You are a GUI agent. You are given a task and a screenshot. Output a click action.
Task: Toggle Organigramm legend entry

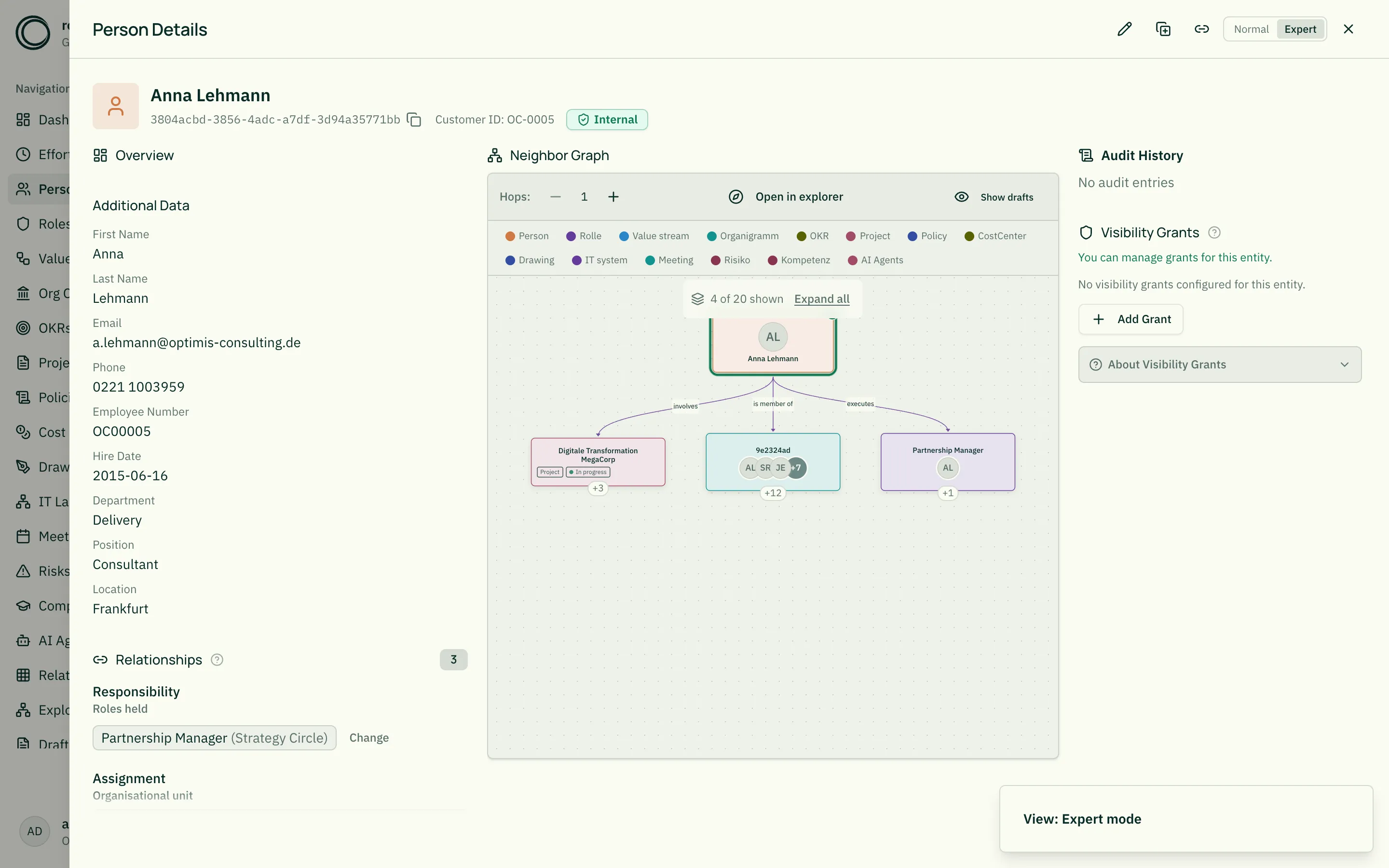point(743,236)
